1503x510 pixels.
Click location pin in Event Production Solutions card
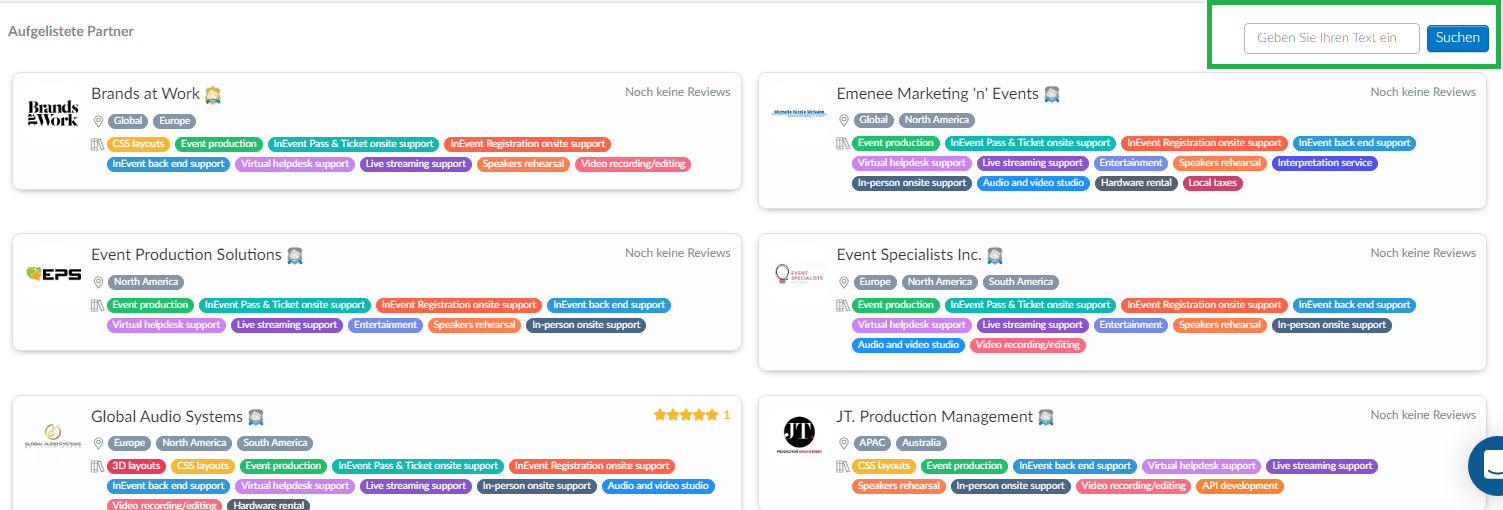[98, 282]
